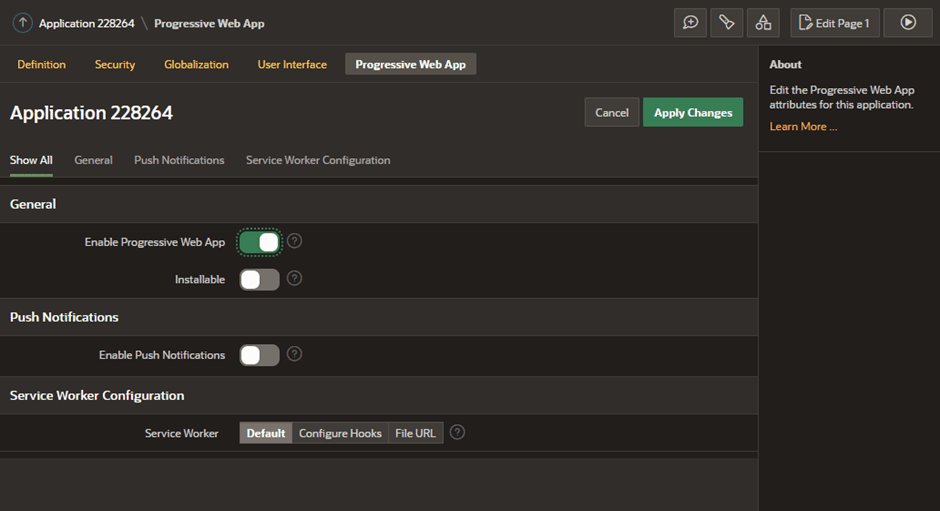Select the Default service worker option
The width and height of the screenshot is (940, 511).
click(266, 433)
